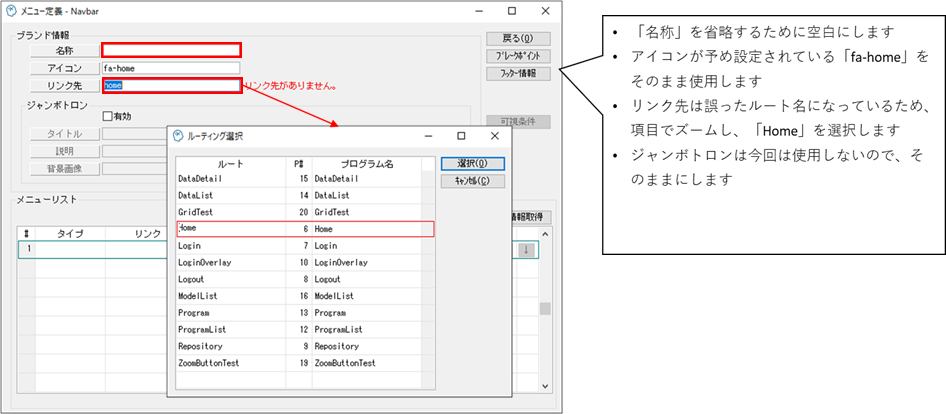Maximize the メニュー定義 Navbar window

pyautogui.click(x=512, y=11)
